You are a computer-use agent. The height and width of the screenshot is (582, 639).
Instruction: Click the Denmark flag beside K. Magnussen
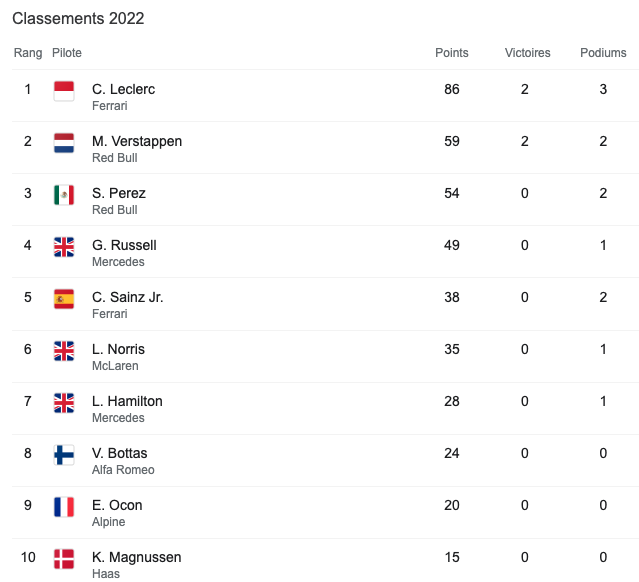[x=64, y=559]
